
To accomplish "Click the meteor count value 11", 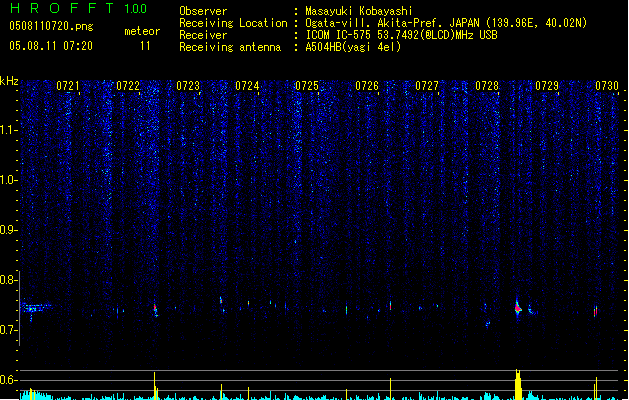I will pos(145,46).
